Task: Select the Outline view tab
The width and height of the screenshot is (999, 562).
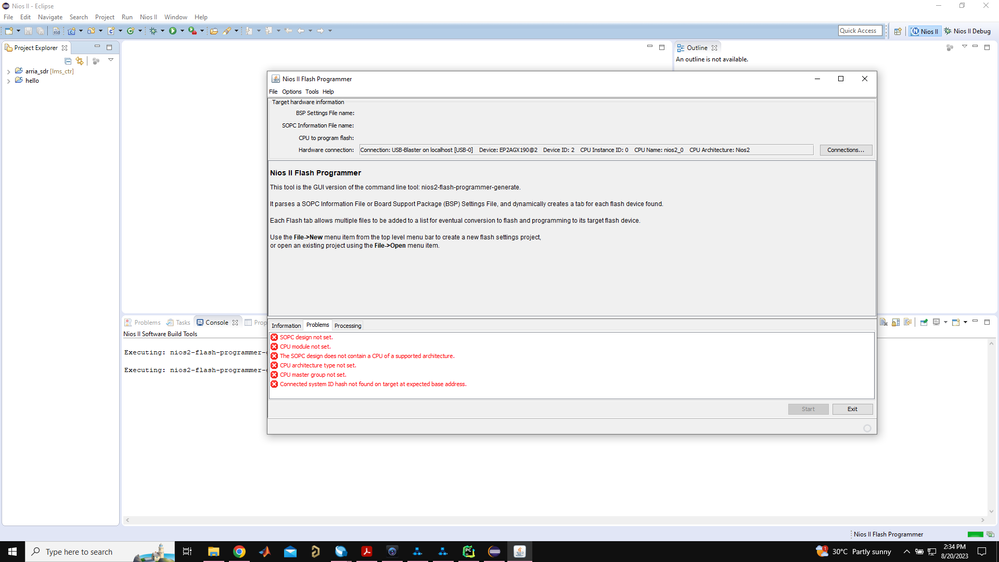Action: pos(696,48)
